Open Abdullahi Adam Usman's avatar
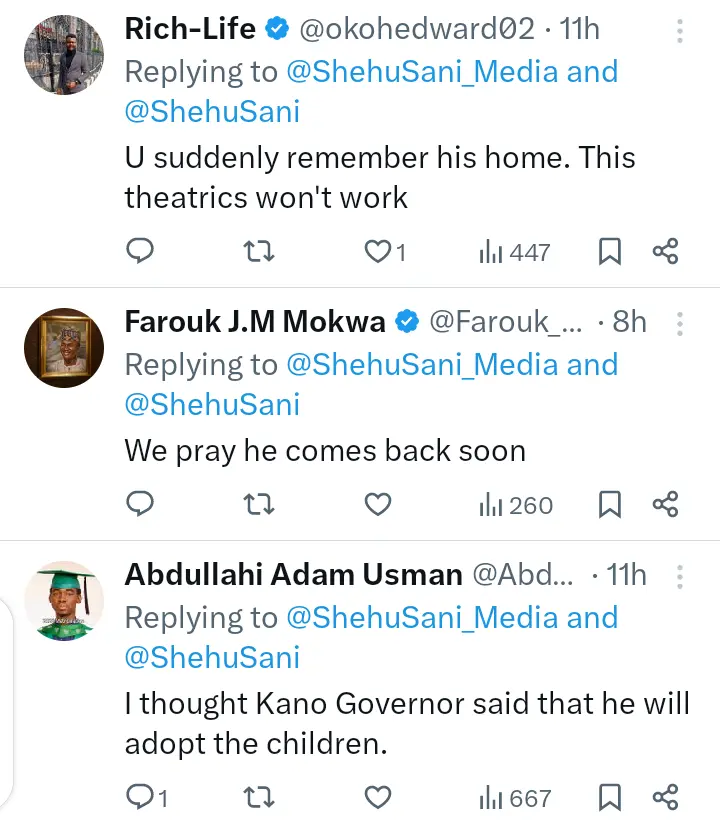The width and height of the screenshot is (720, 820). pyautogui.click(x=64, y=601)
